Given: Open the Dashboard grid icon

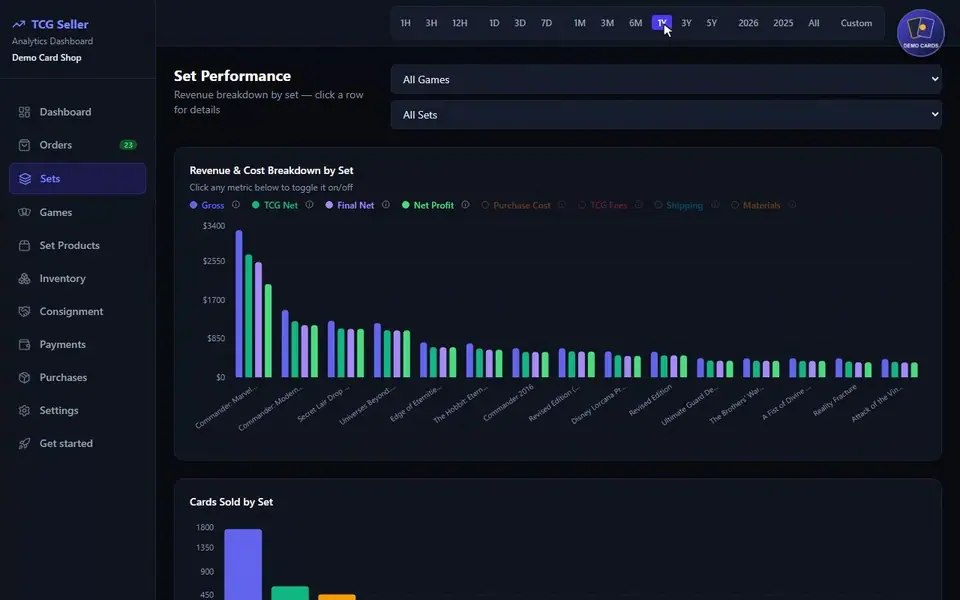Looking at the screenshot, I should (x=24, y=112).
